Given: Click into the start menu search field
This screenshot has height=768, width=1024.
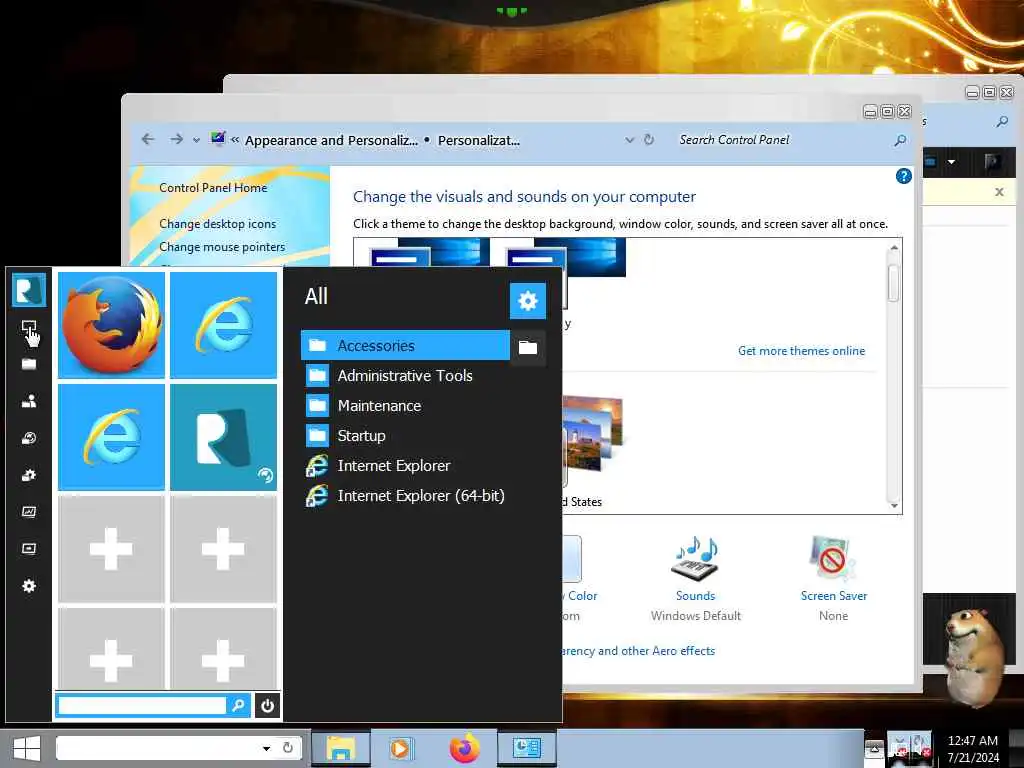Looking at the screenshot, I should pyautogui.click(x=142, y=705).
